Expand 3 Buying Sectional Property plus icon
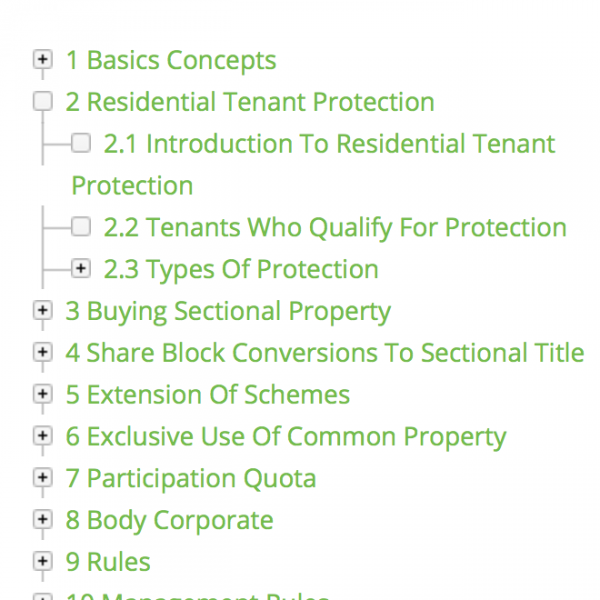 (x=42, y=311)
